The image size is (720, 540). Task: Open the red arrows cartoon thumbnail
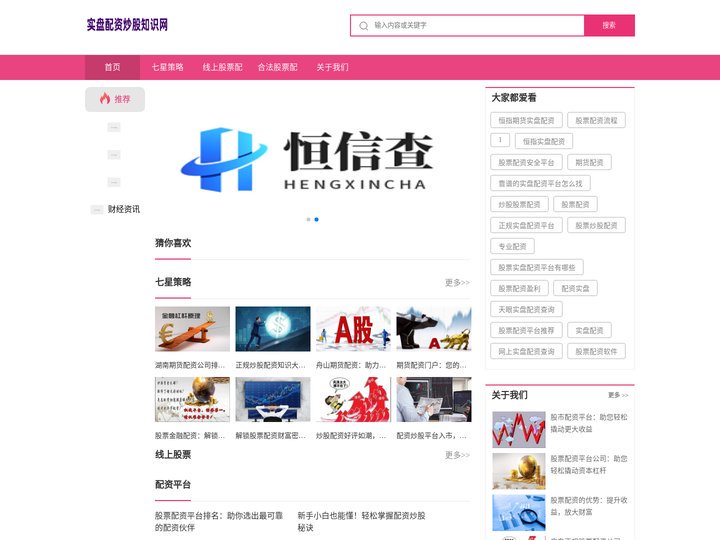point(353,399)
